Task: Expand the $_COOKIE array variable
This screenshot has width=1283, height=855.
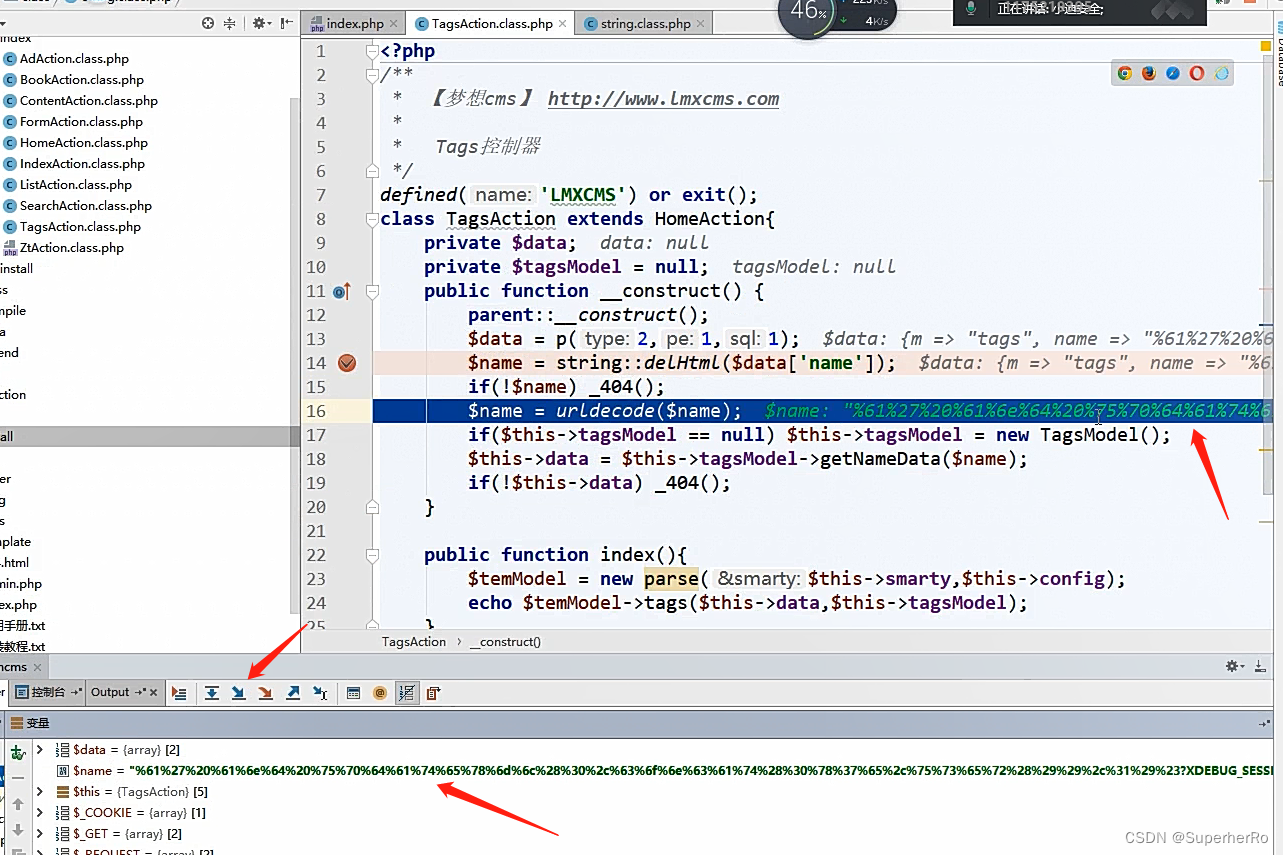Action: [40, 813]
